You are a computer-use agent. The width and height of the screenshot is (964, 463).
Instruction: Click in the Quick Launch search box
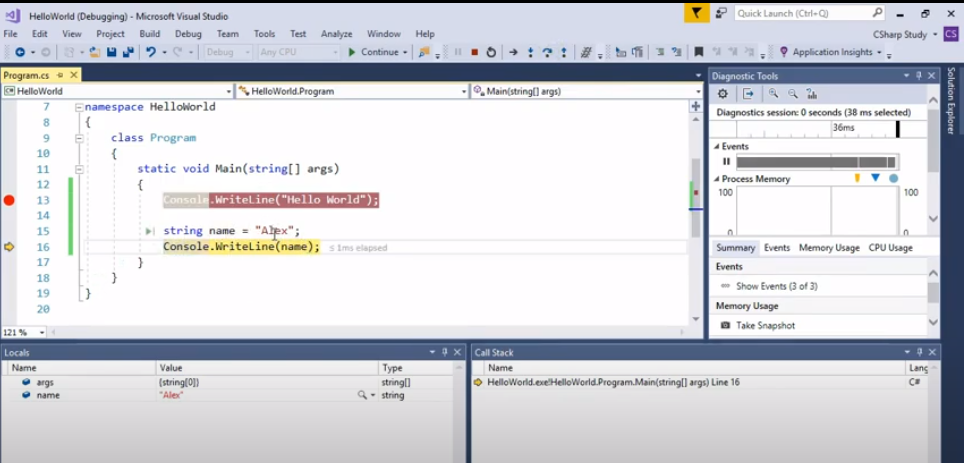pyautogui.click(x=810, y=13)
